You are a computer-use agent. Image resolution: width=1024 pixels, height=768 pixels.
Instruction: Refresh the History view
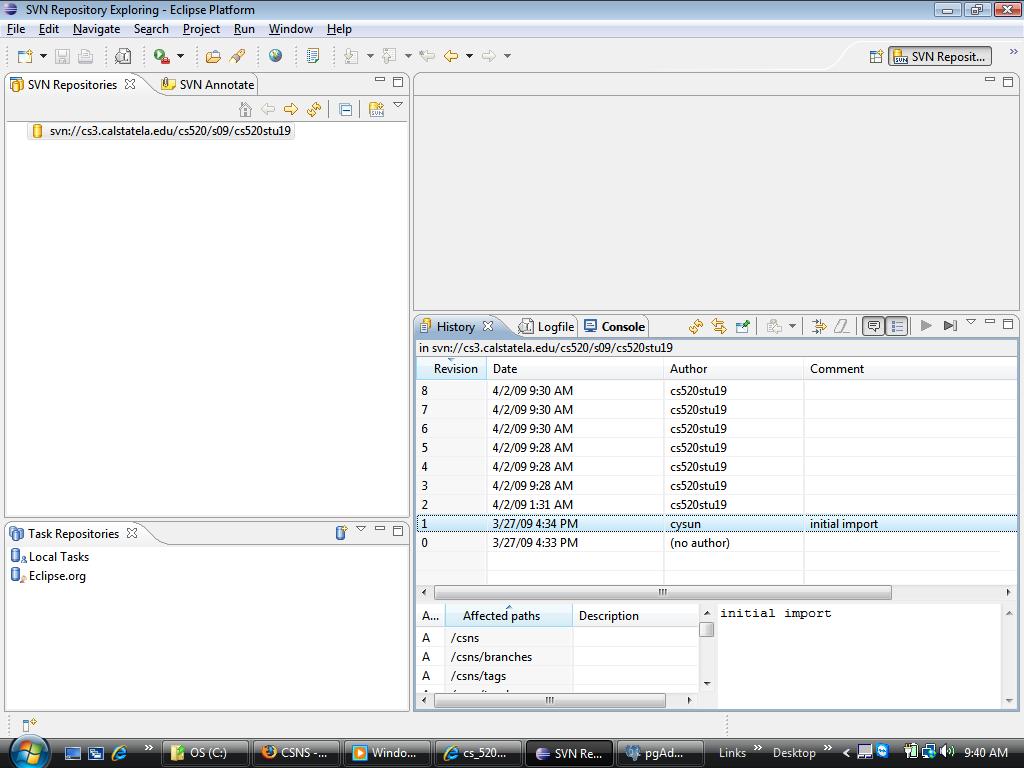696,326
